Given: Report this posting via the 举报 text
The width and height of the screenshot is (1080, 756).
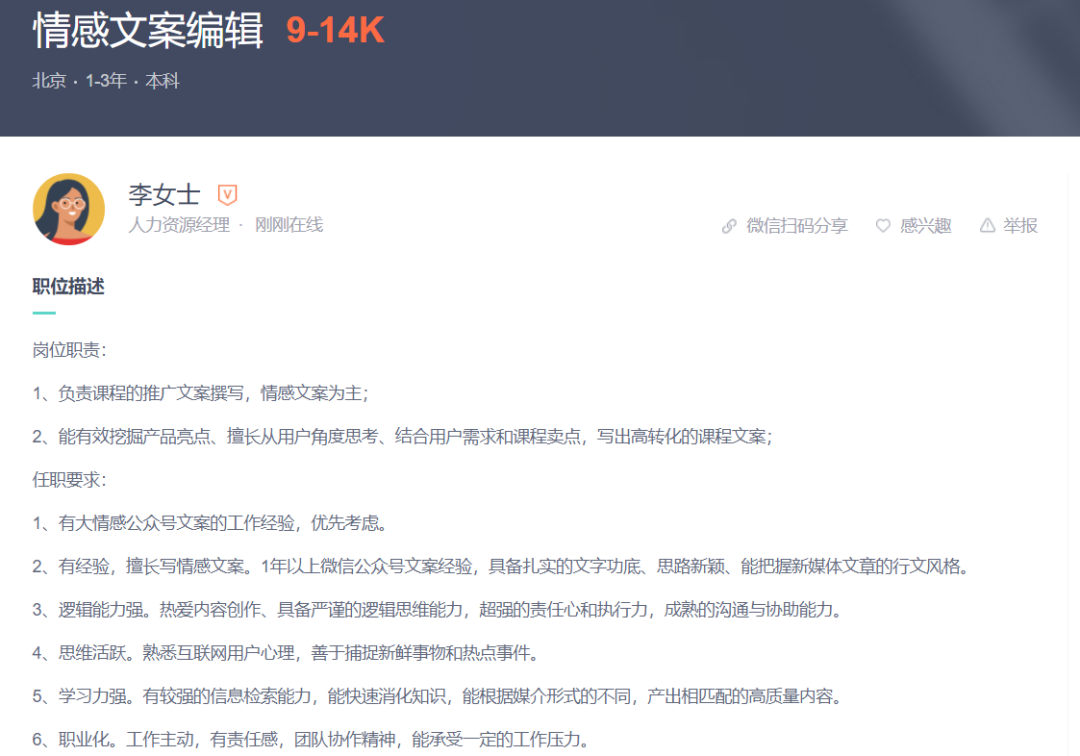Looking at the screenshot, I should coord(1020,226).
